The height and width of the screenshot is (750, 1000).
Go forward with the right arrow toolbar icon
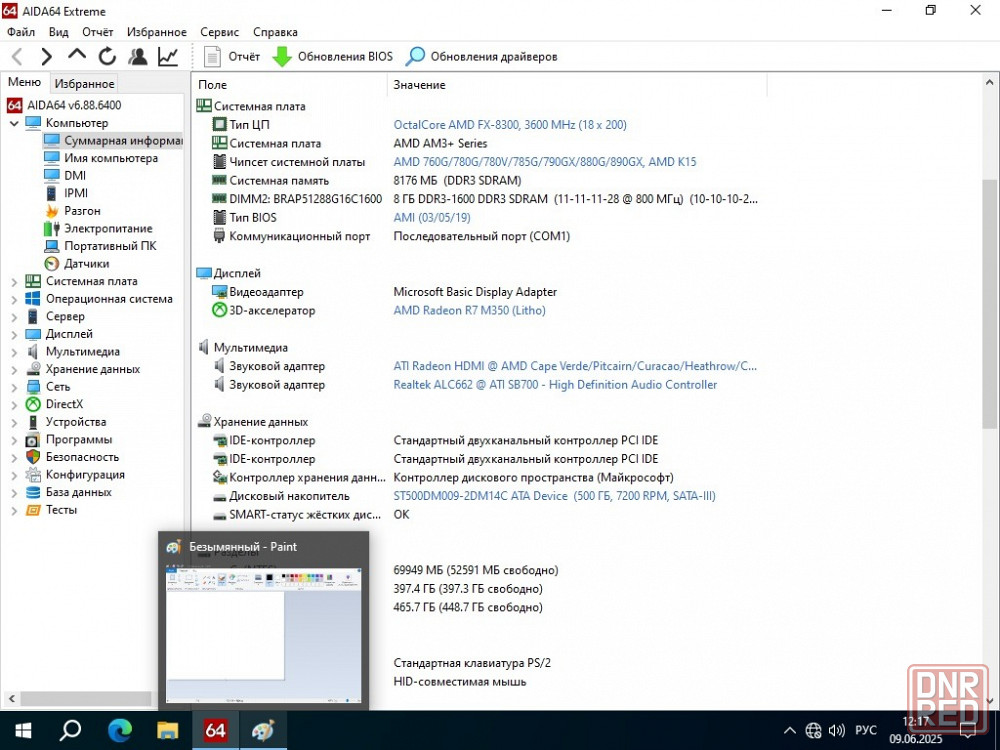tap(47, 57)
